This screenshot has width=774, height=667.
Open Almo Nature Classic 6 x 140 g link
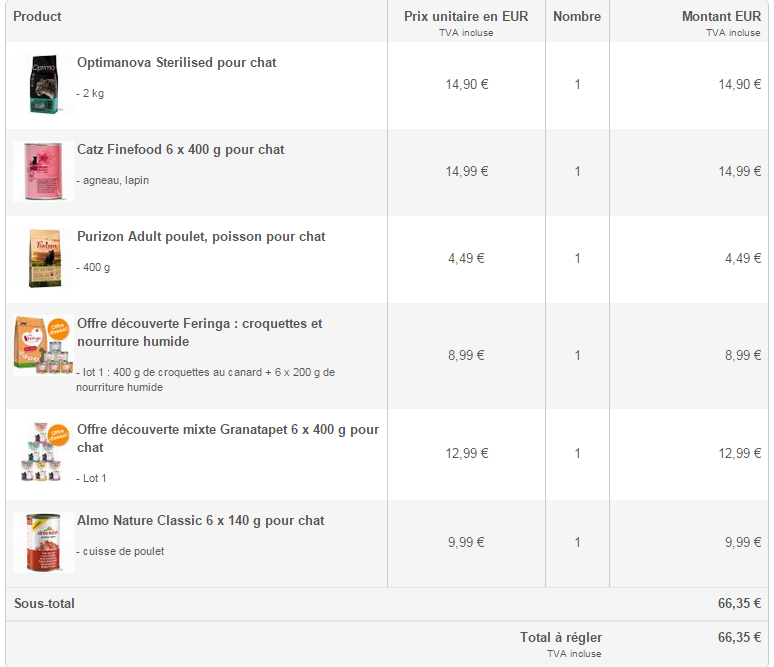(200, 521)
